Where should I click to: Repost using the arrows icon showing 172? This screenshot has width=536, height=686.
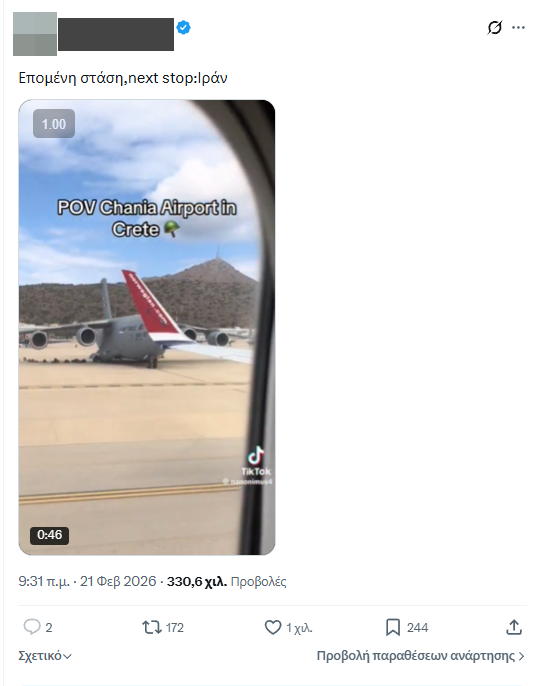click(x=151, y=627)
